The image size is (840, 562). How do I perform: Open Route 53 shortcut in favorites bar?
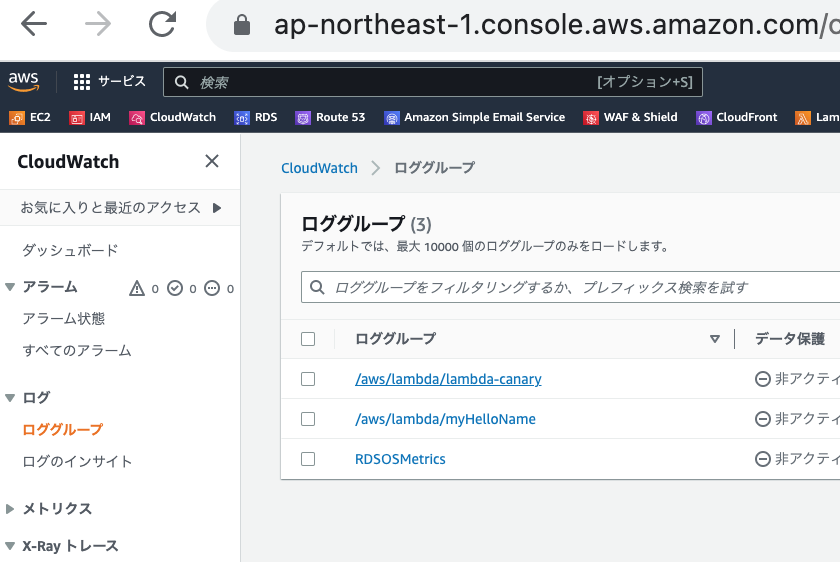coord(330,117)
